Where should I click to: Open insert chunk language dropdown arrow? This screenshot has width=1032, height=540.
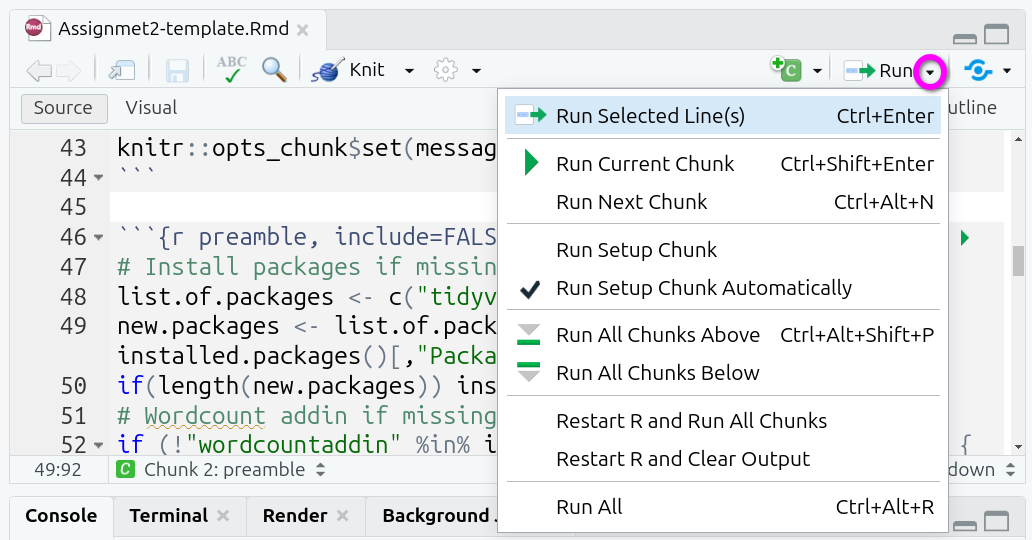[817, 70]
